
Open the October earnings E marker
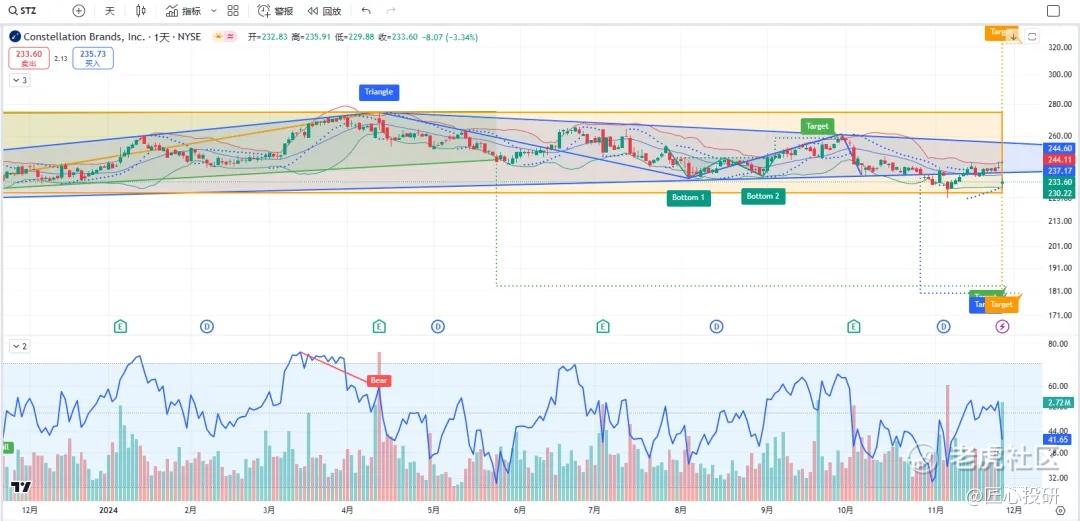pyautogui.click(x=854, y=326)
